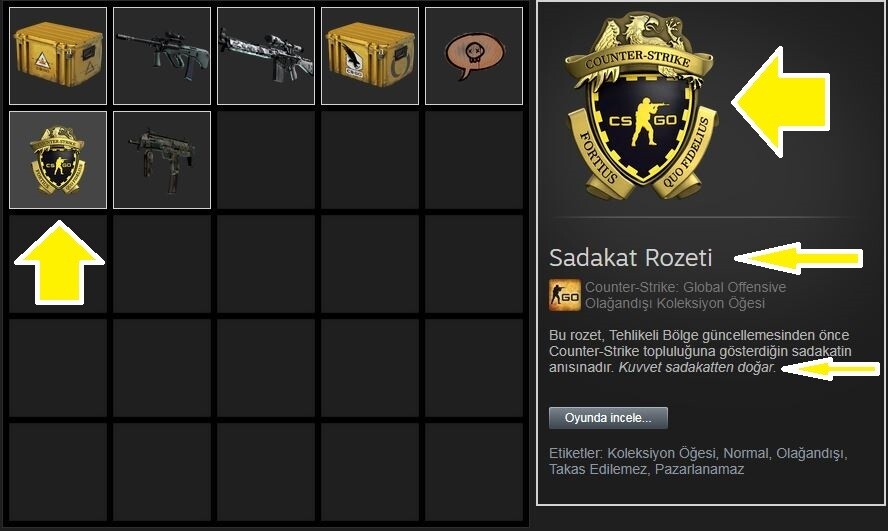The height and width of the screenshot is (531, 888).
Task: Select the dark scoped AUG rifle item
Action: (x=162, y=55)
